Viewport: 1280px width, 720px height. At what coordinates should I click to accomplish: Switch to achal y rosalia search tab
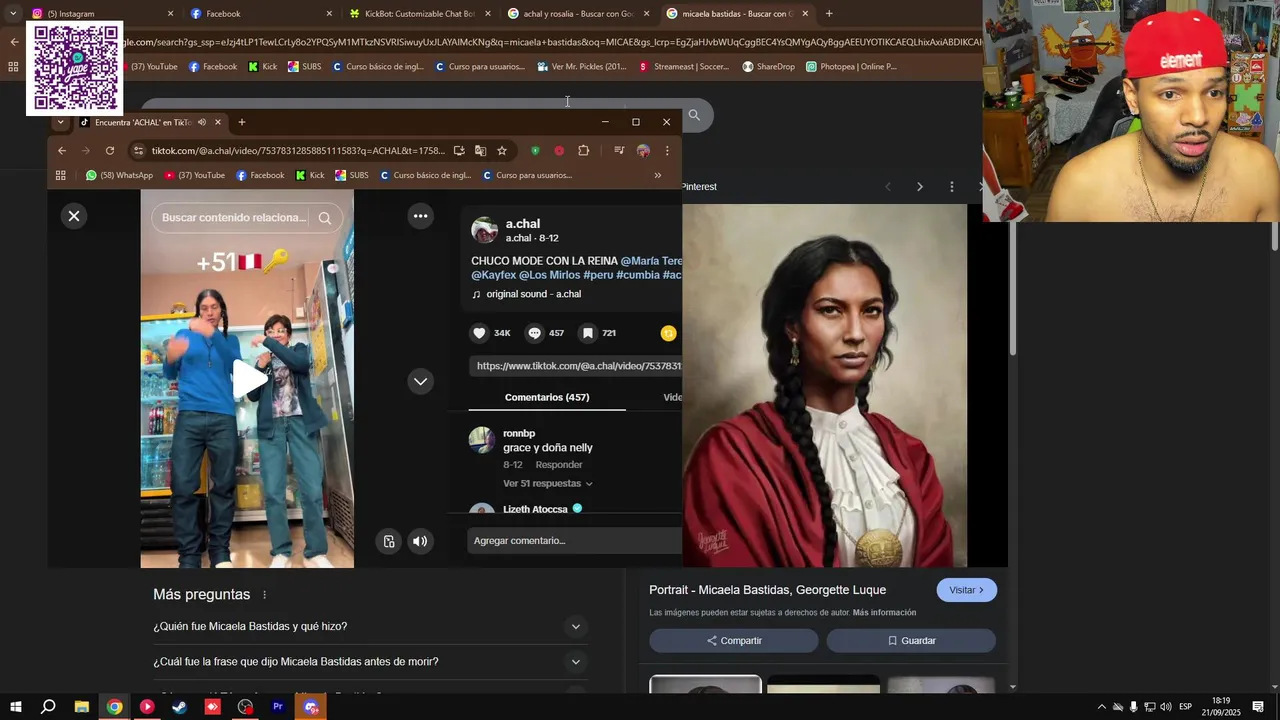click(x=579, y=14)
